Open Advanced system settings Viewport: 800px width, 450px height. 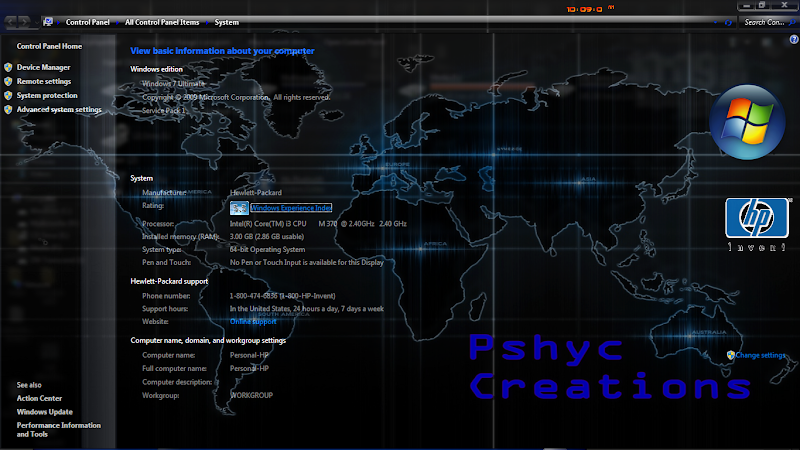[59, 110]
